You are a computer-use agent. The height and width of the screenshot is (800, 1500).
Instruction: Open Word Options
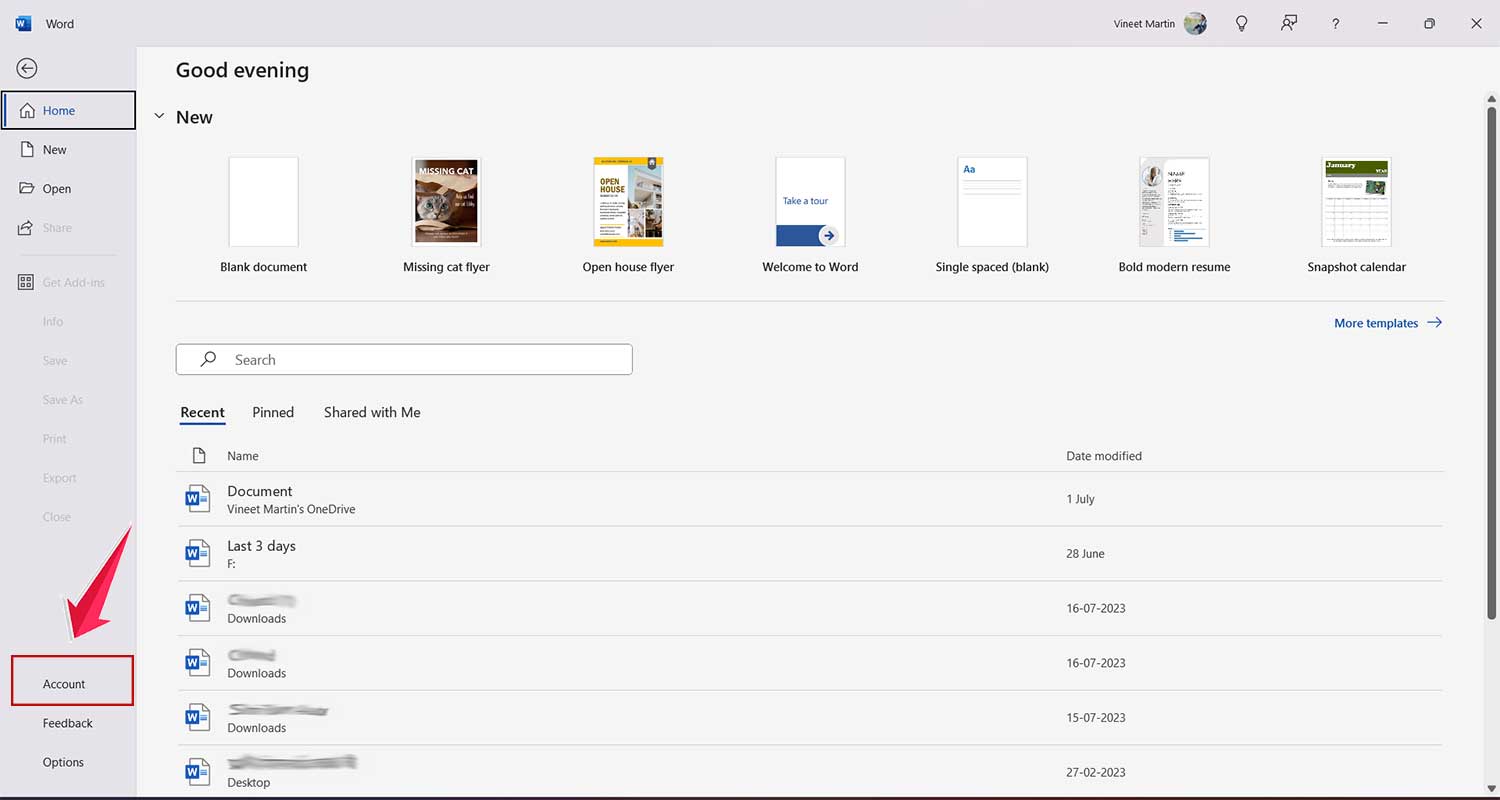63,761
